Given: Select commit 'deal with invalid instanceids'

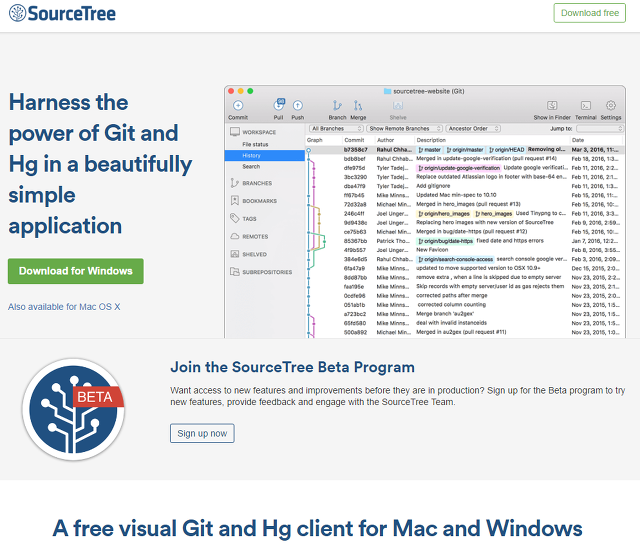Looking at the screenshot, I should (x=465, y=323).
